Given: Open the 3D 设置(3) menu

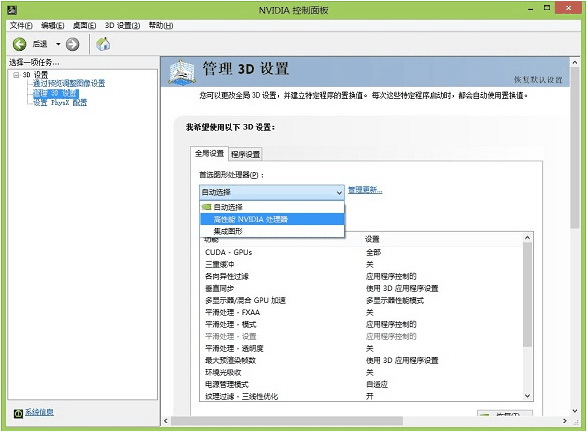Looking at the screenshot, I should [122, 25].
